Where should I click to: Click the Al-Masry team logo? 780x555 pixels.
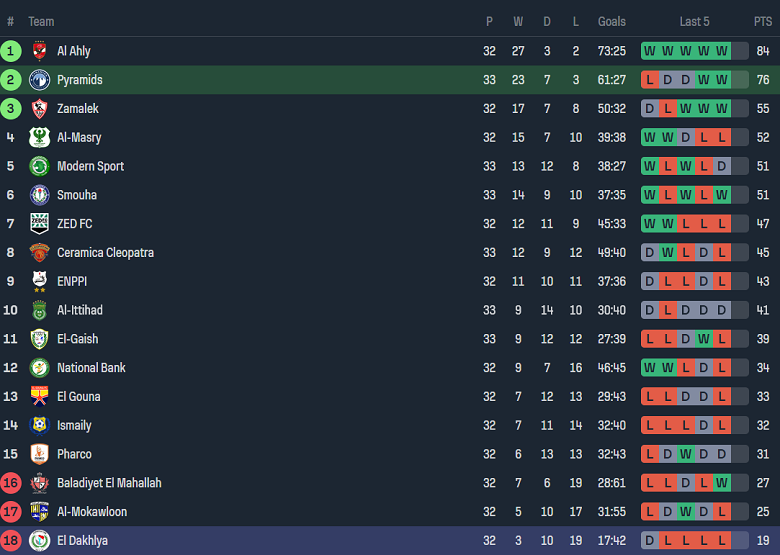coord(39,138)
